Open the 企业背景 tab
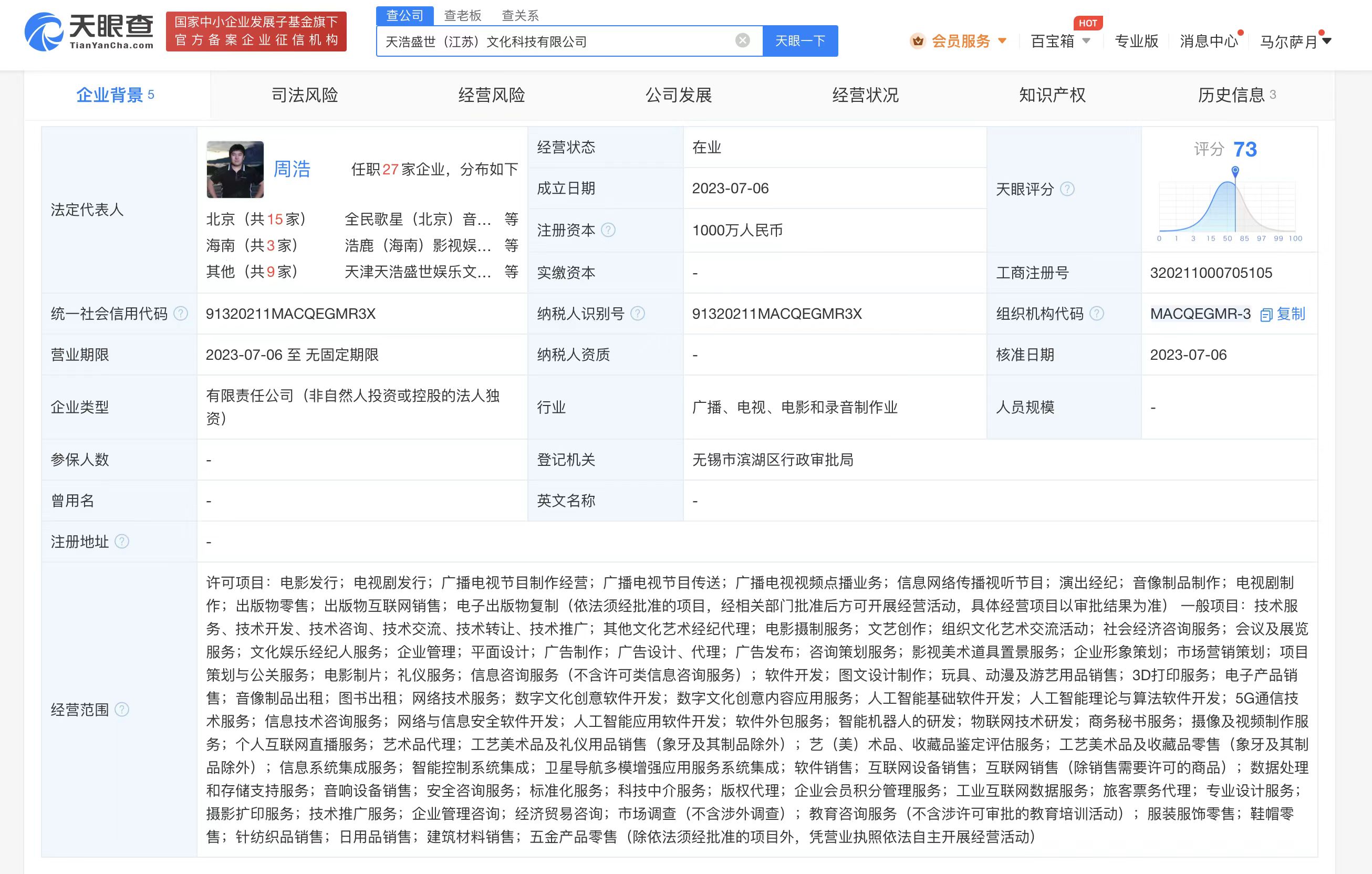 click(x=116, y=95)
